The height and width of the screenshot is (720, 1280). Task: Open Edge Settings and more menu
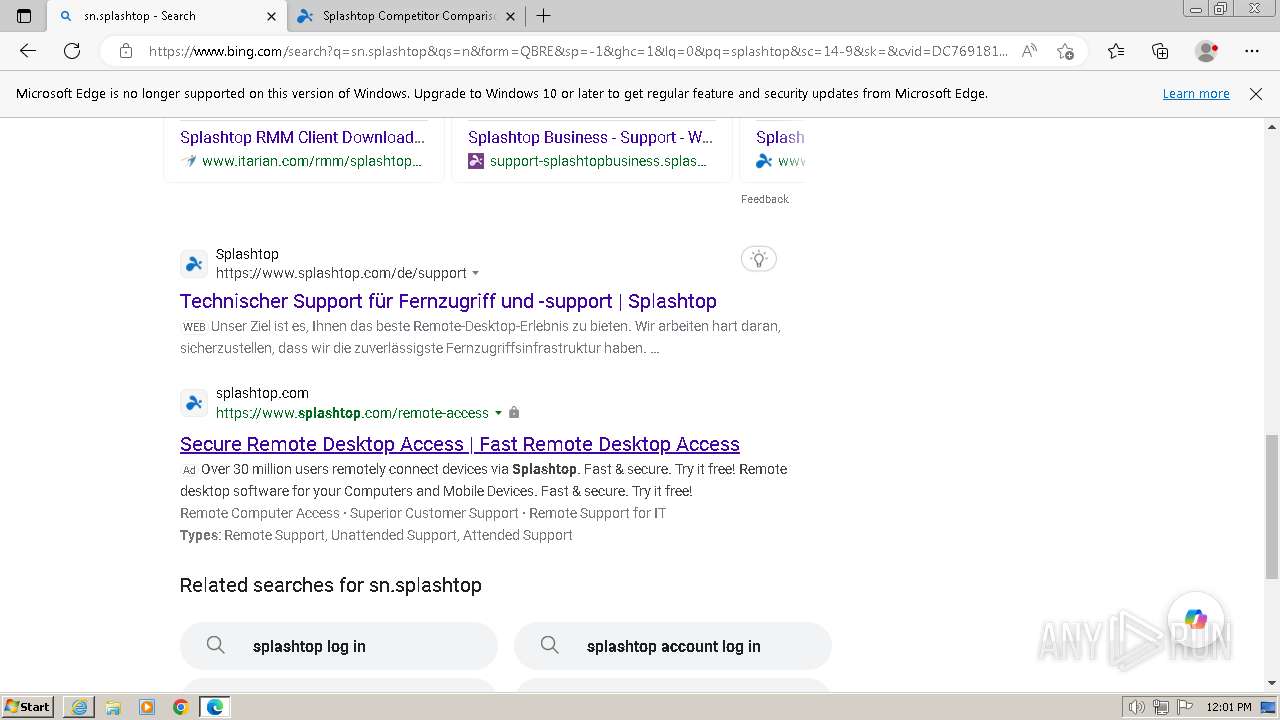click(1252, 51)
